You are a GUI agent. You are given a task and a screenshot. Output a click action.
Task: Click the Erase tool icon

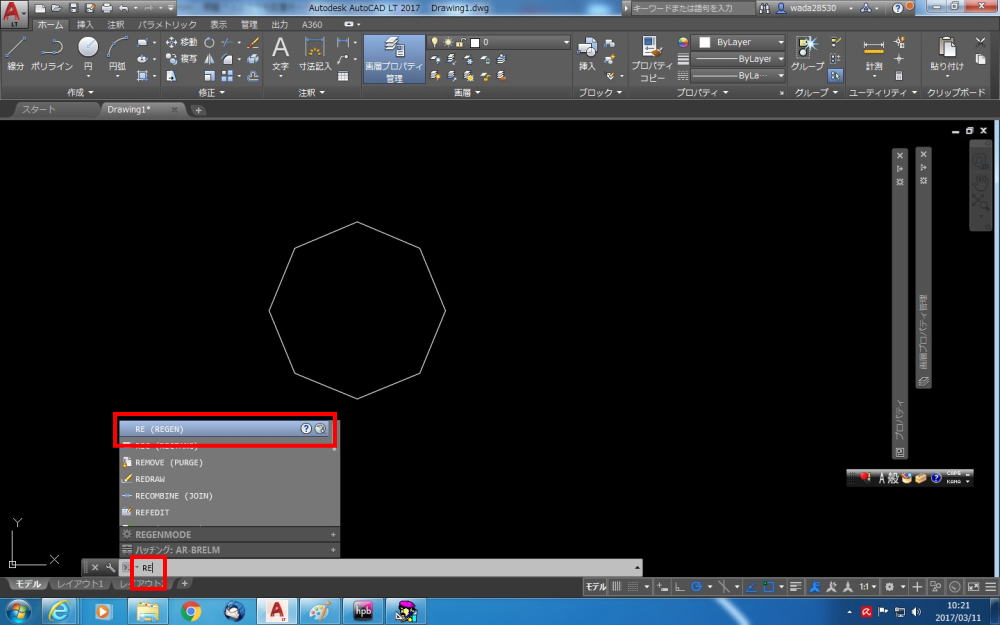coord(253,42)
